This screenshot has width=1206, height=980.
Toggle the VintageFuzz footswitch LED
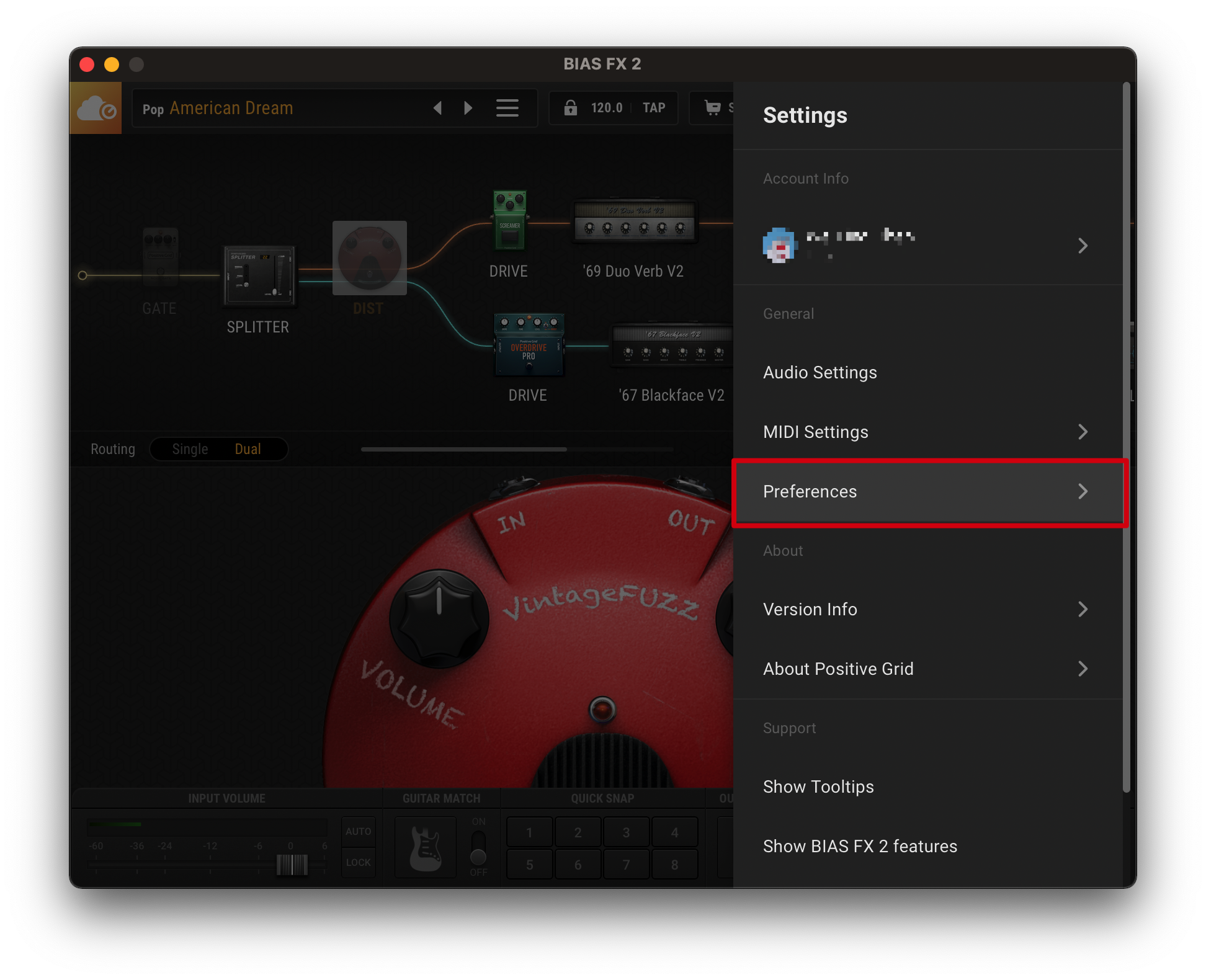(x=602, y=710)
